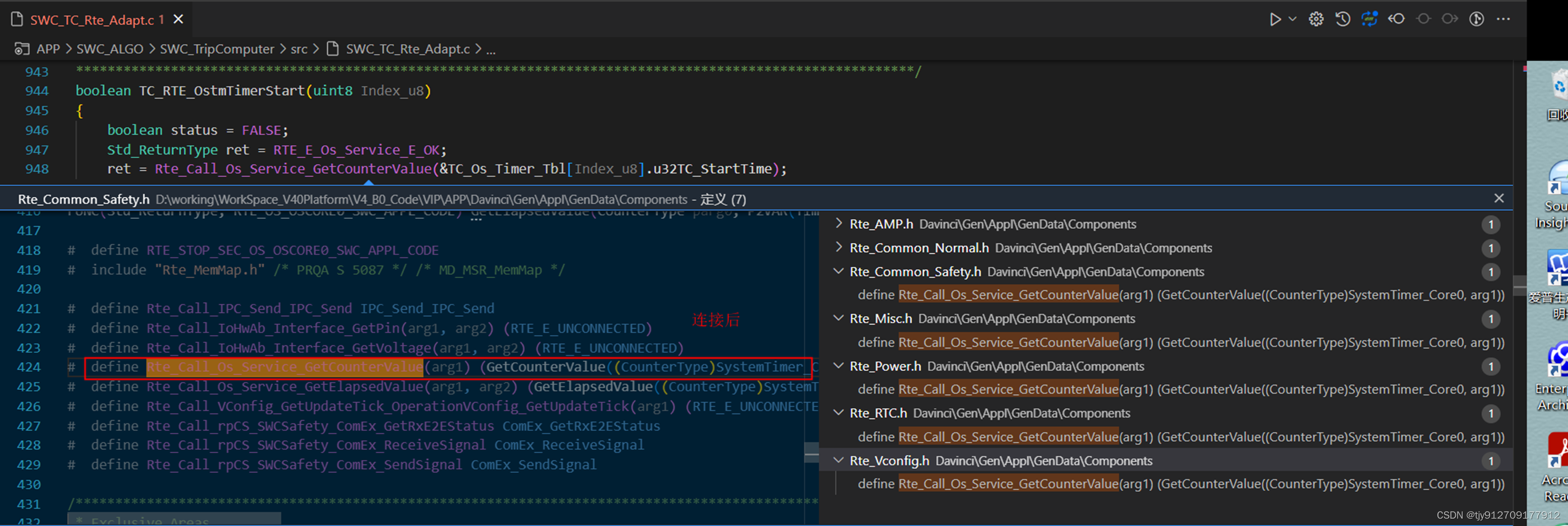Open the src breadcrumb item

point(299,48)
